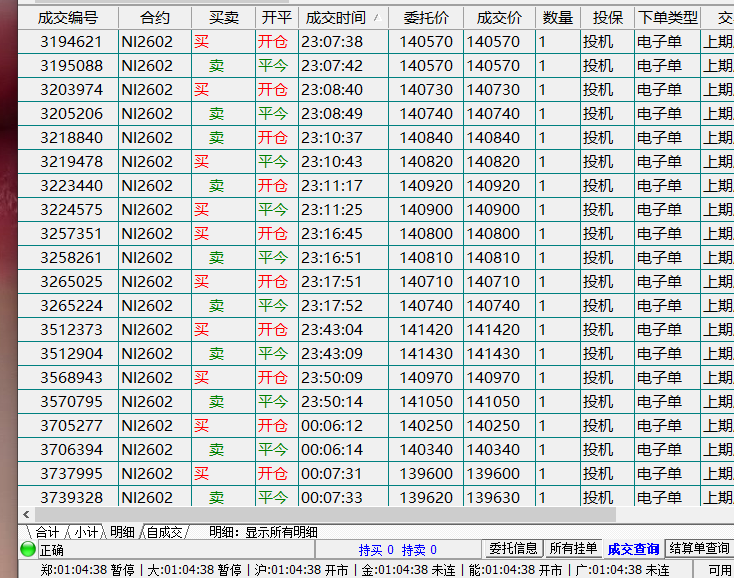Click the 合约 column header
Viewport: 734px width, 578px height.
click(155, 18)
